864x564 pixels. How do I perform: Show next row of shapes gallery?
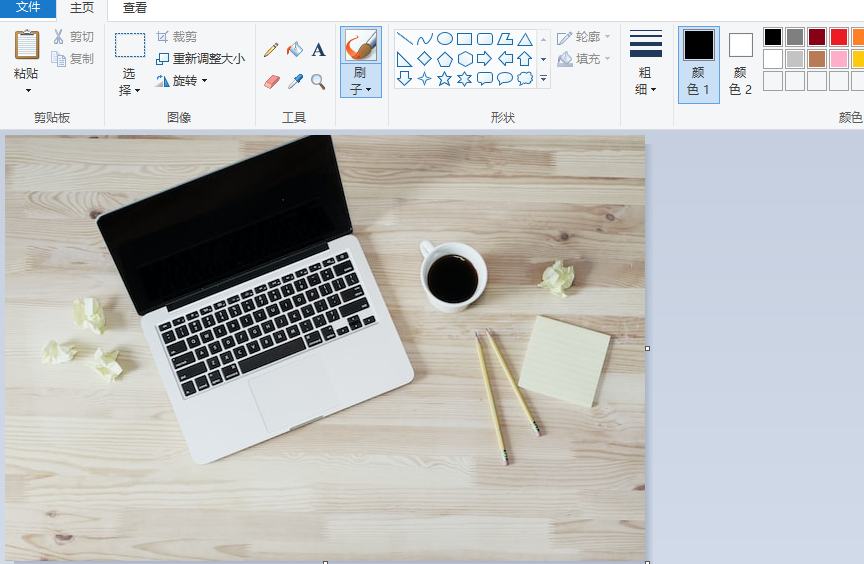543,59
